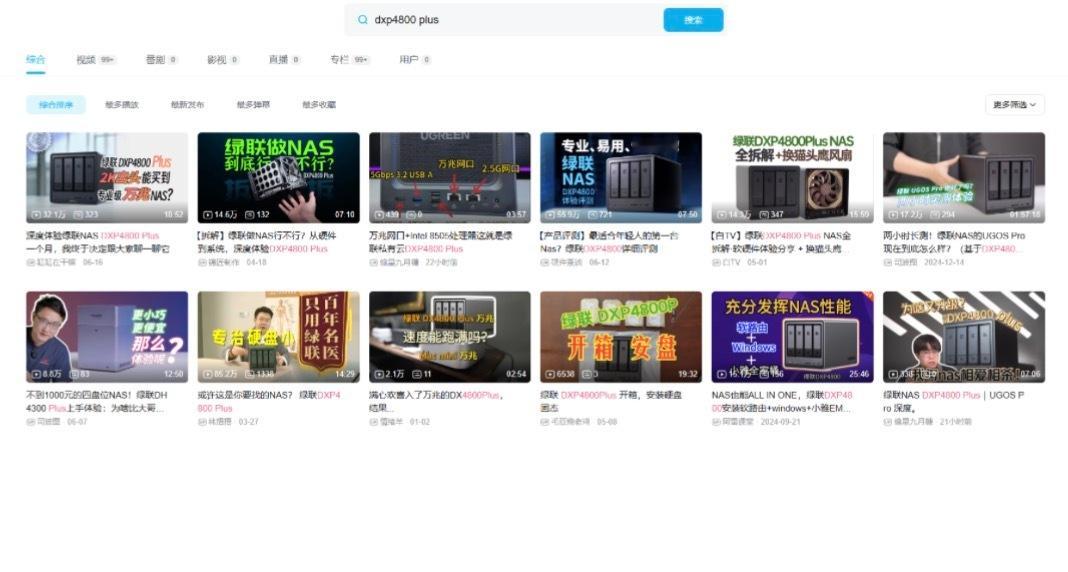Open title '万兆网口+intel 8505处理器'

(x=441, y=242)
